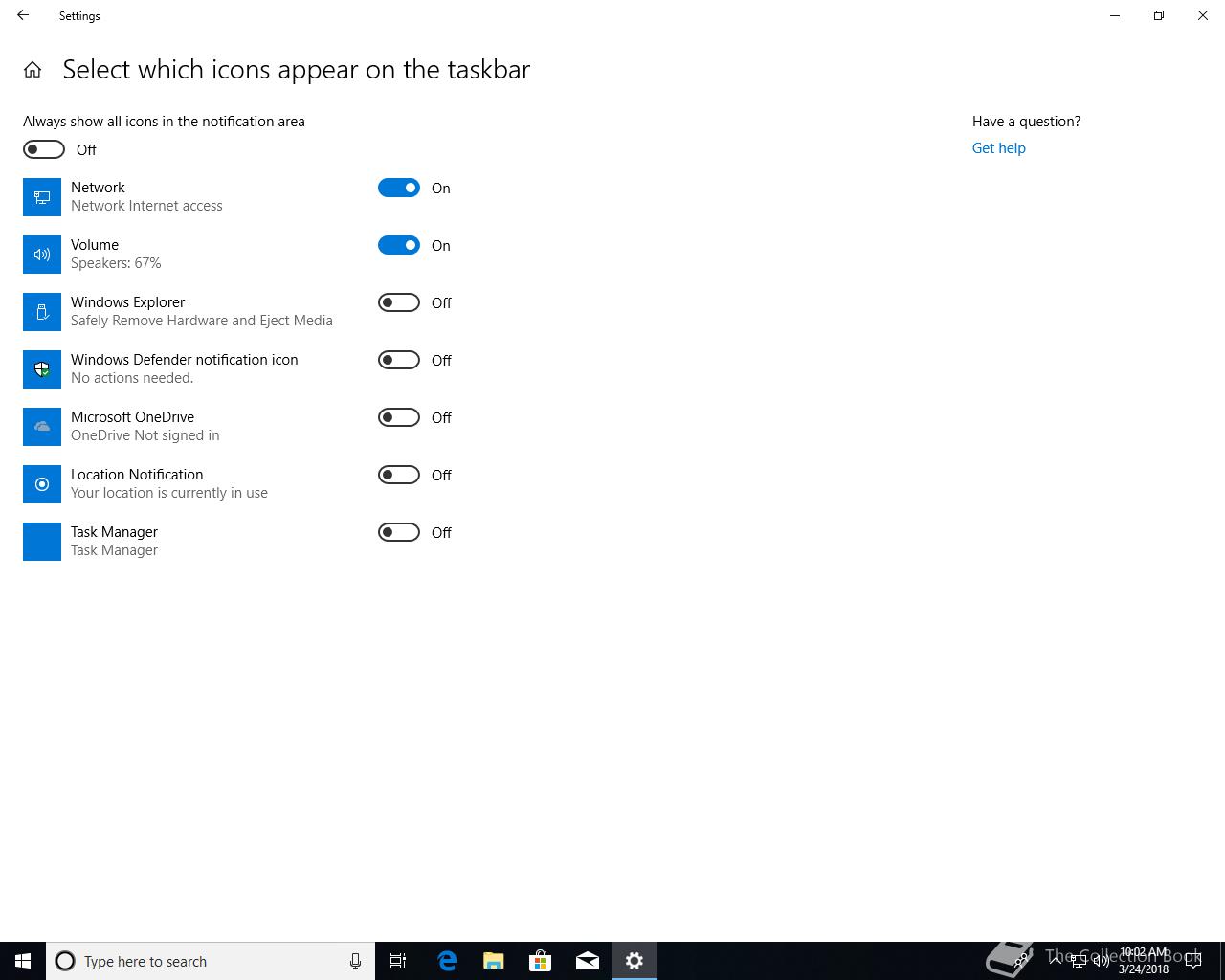Turn off the Volume icon toggle

coord(399,245)
